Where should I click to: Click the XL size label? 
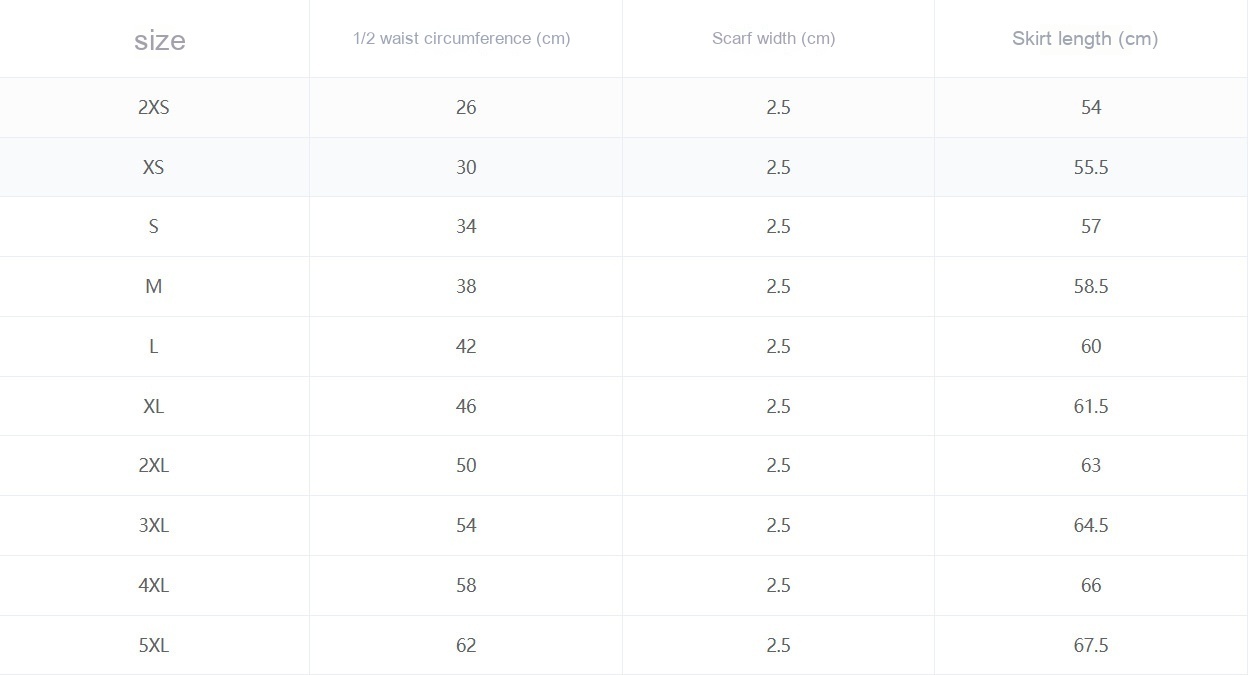[154, 406]
